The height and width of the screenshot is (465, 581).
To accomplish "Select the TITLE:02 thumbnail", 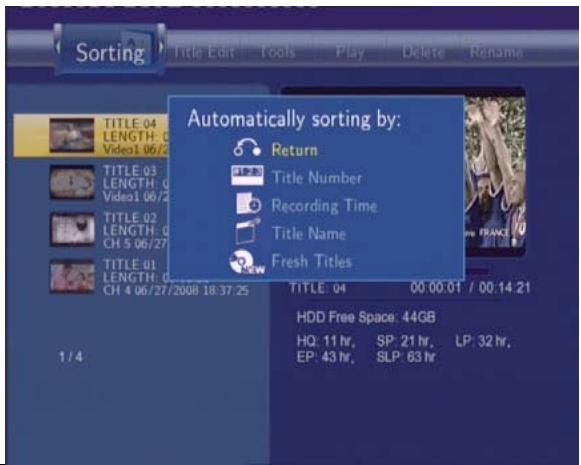I will (x=72, y=229).
